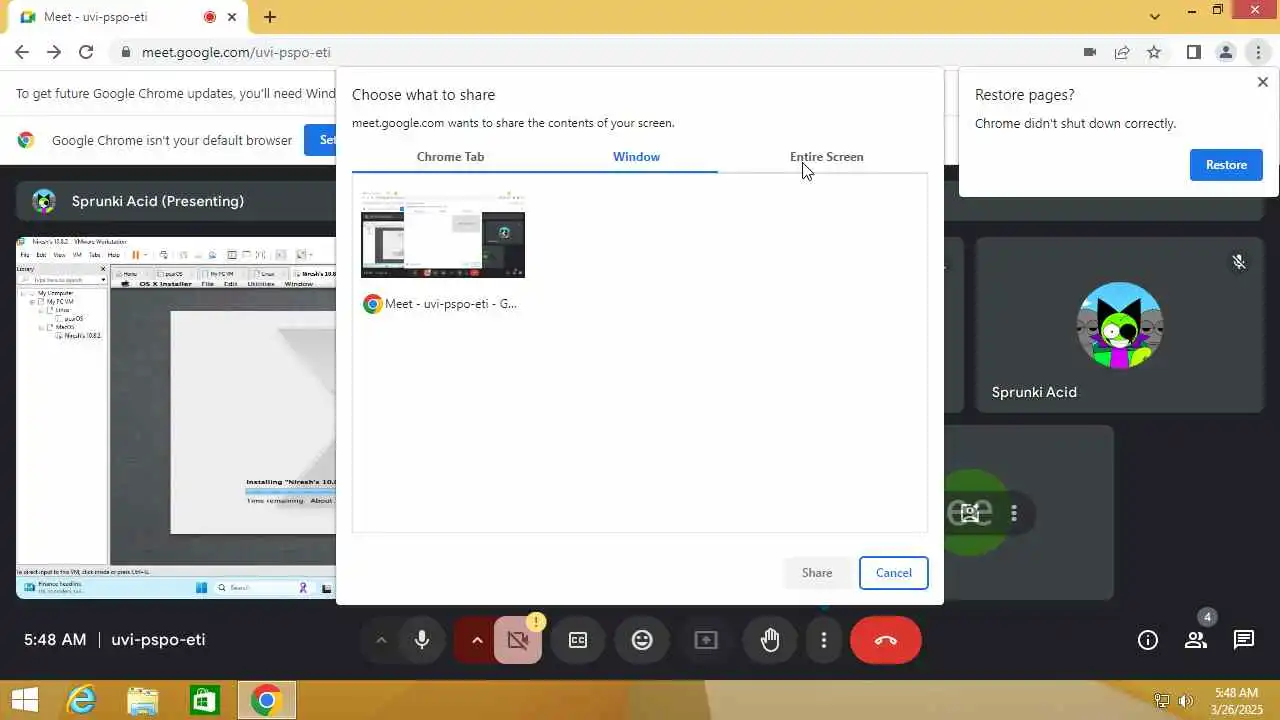The width and height of the screenshot is (1280, 720).
Task: Leave the call with red hang-up button
Action: pyautogui.click(x=886, y=640)
